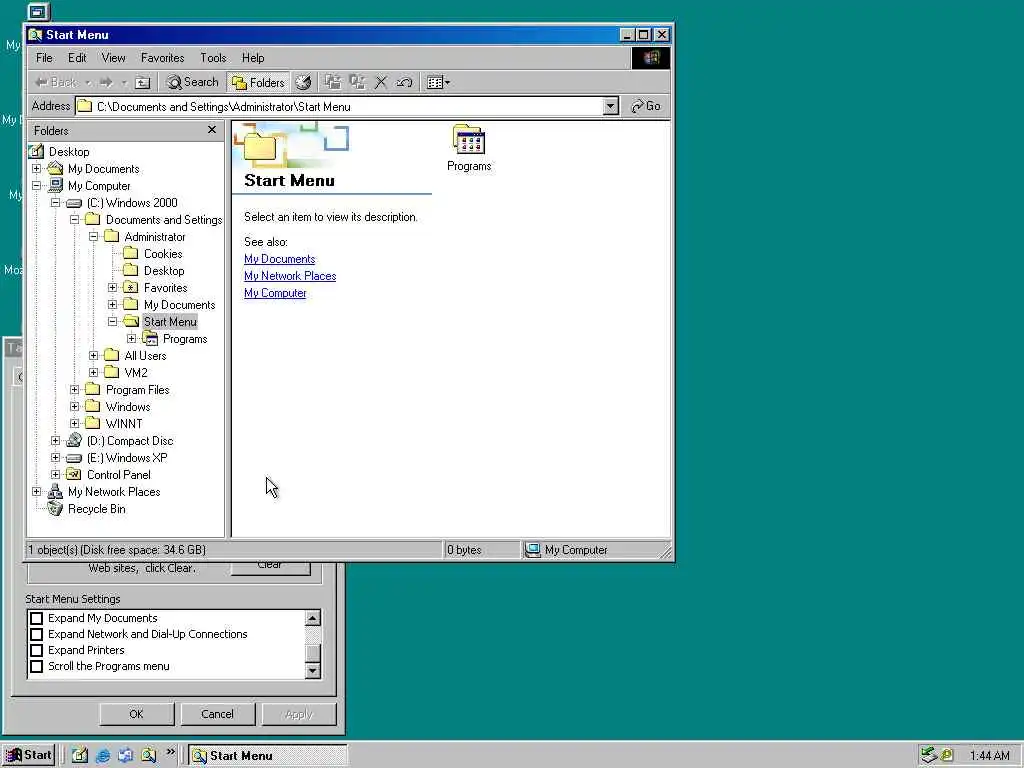
Task: Click the Windows Start button
Action: pyautogui.click(x=29, y=756)
